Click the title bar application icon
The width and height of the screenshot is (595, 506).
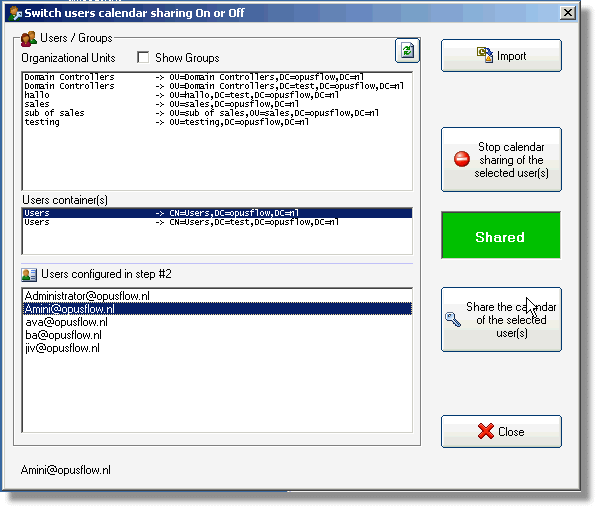15,13
